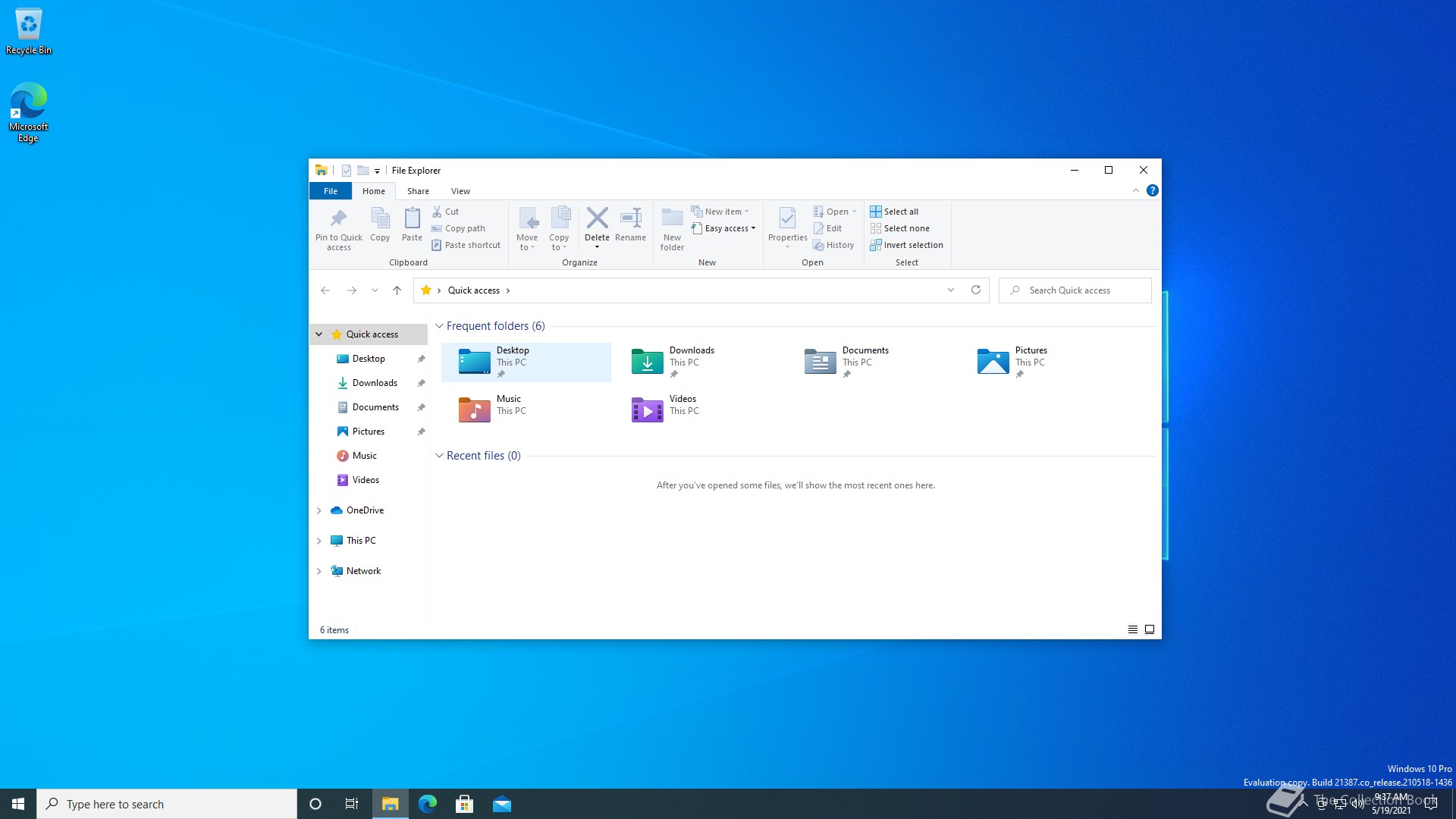Click the Up one level arrow

(x=397, y=290)
